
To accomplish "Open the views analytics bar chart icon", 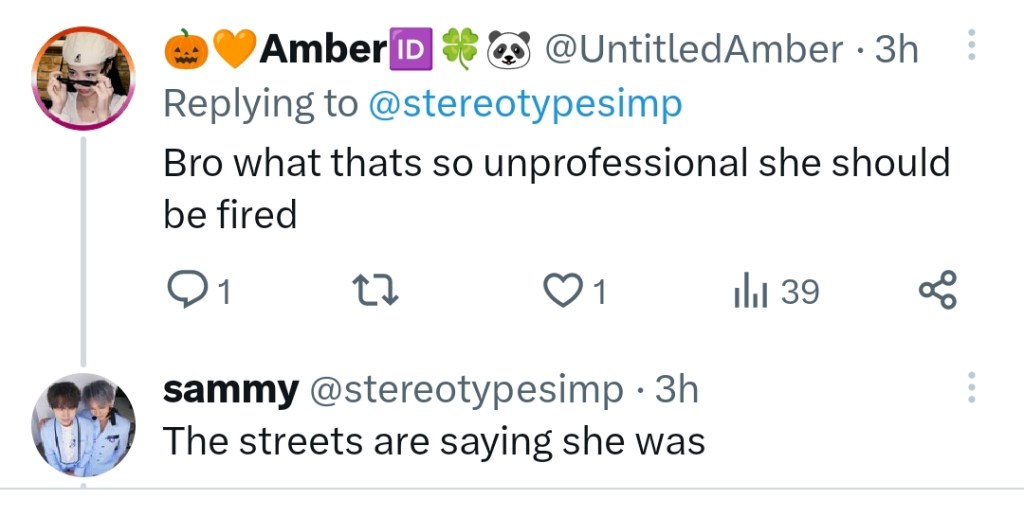I will coord(750,291).
